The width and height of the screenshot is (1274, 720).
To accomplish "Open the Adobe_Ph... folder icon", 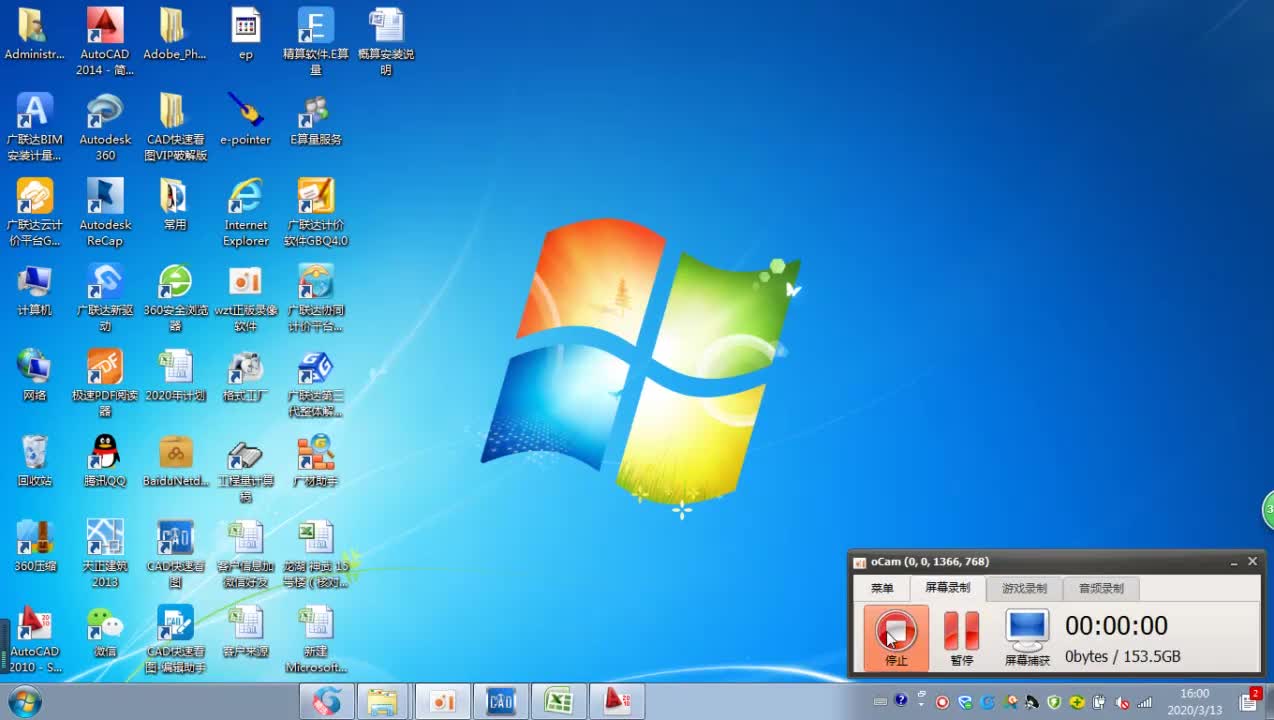I will click(x=175, y=35).
